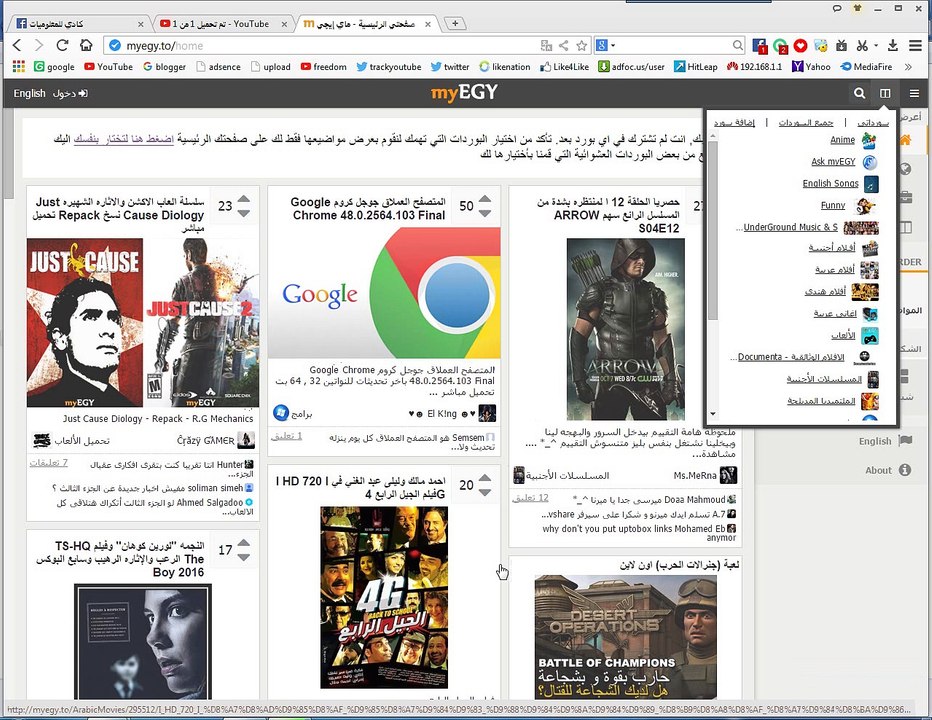Open the Google Chrome logo thumbnail

coord(385,293)
